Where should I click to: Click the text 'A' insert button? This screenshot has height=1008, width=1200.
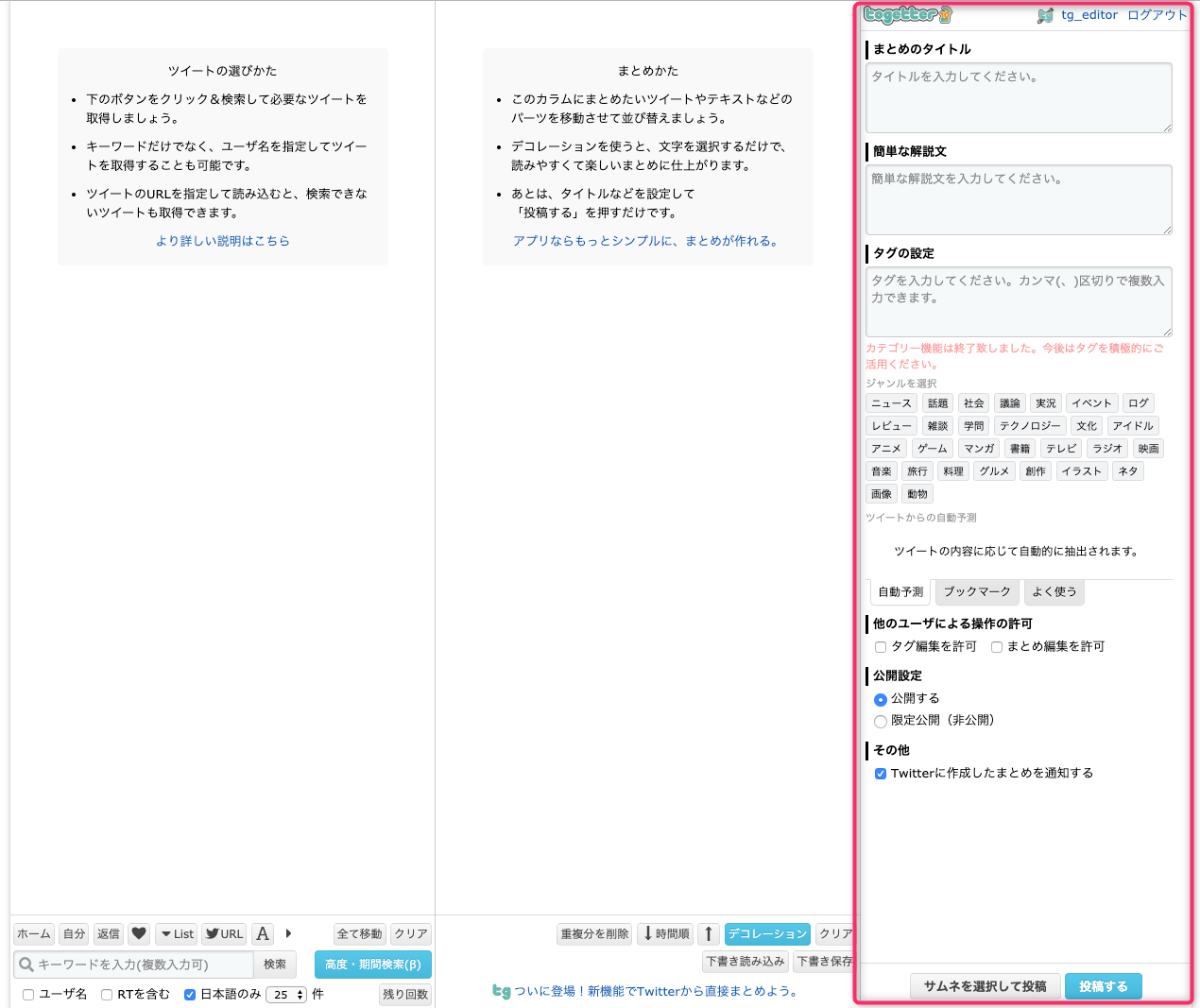pos(263,934)
